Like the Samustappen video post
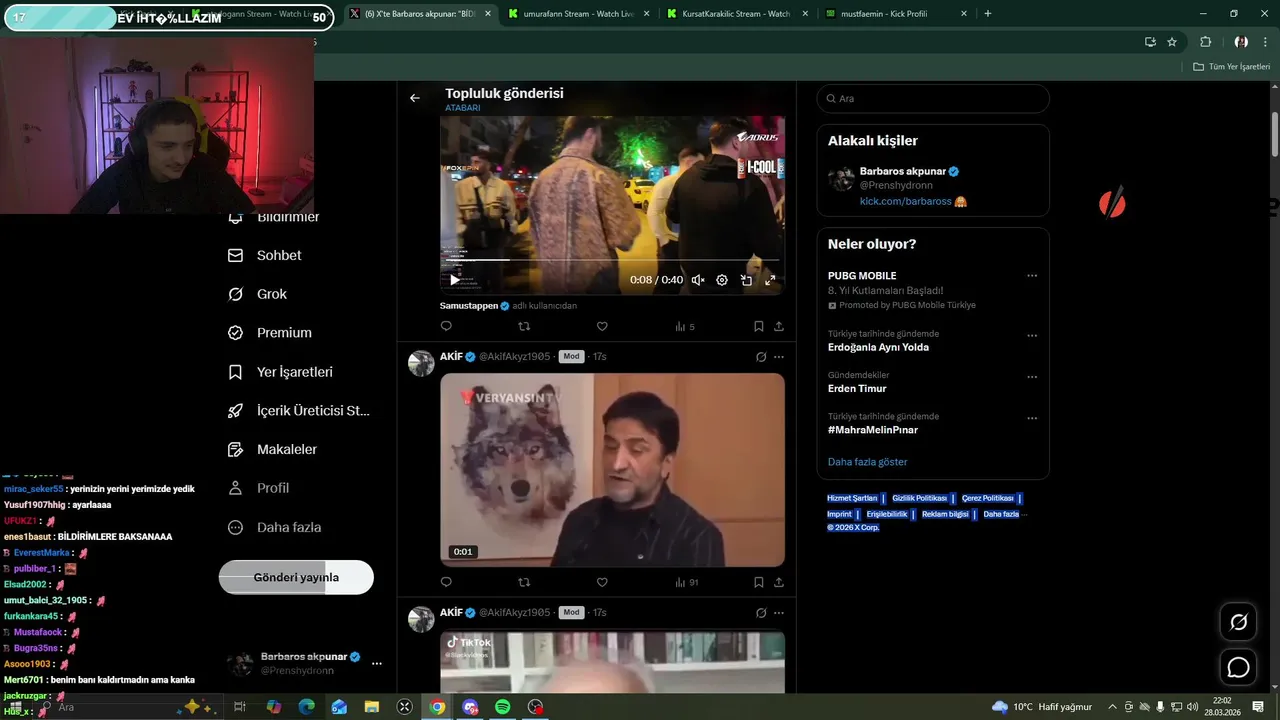1280x720 pixels. [x=602, y=326]
